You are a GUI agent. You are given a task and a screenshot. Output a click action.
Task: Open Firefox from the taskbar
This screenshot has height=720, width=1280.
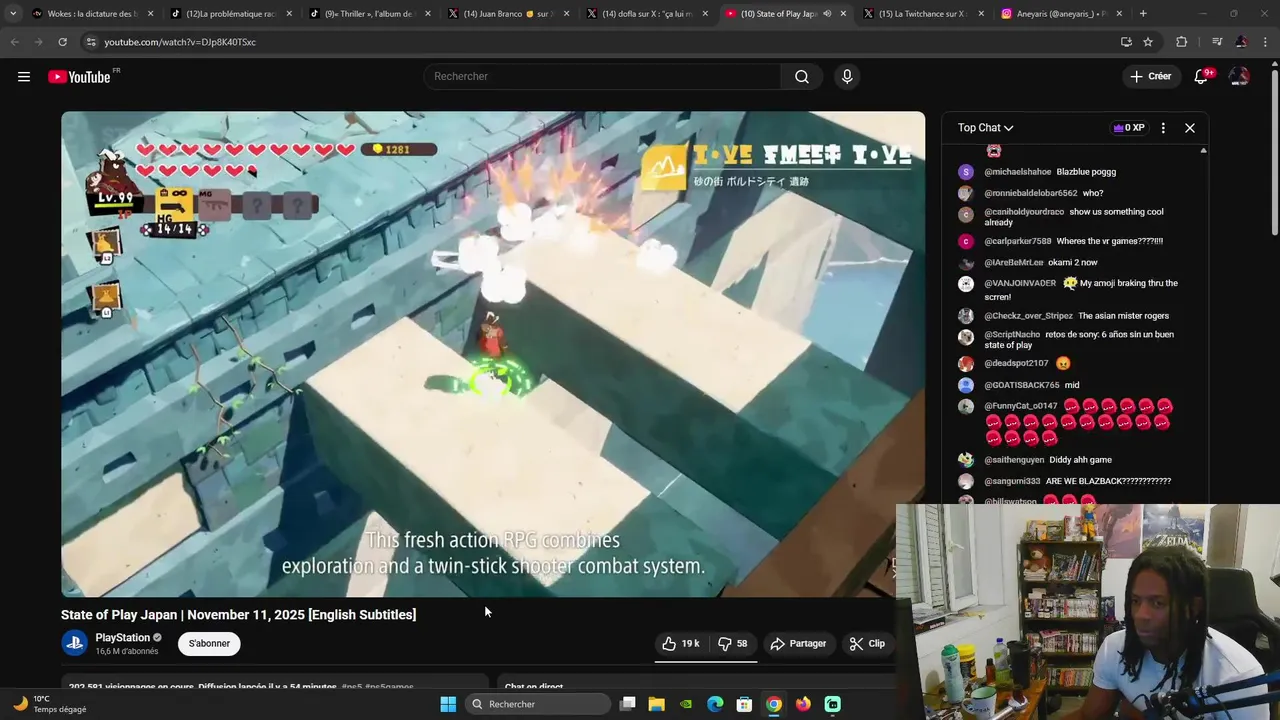pos(803,704)
